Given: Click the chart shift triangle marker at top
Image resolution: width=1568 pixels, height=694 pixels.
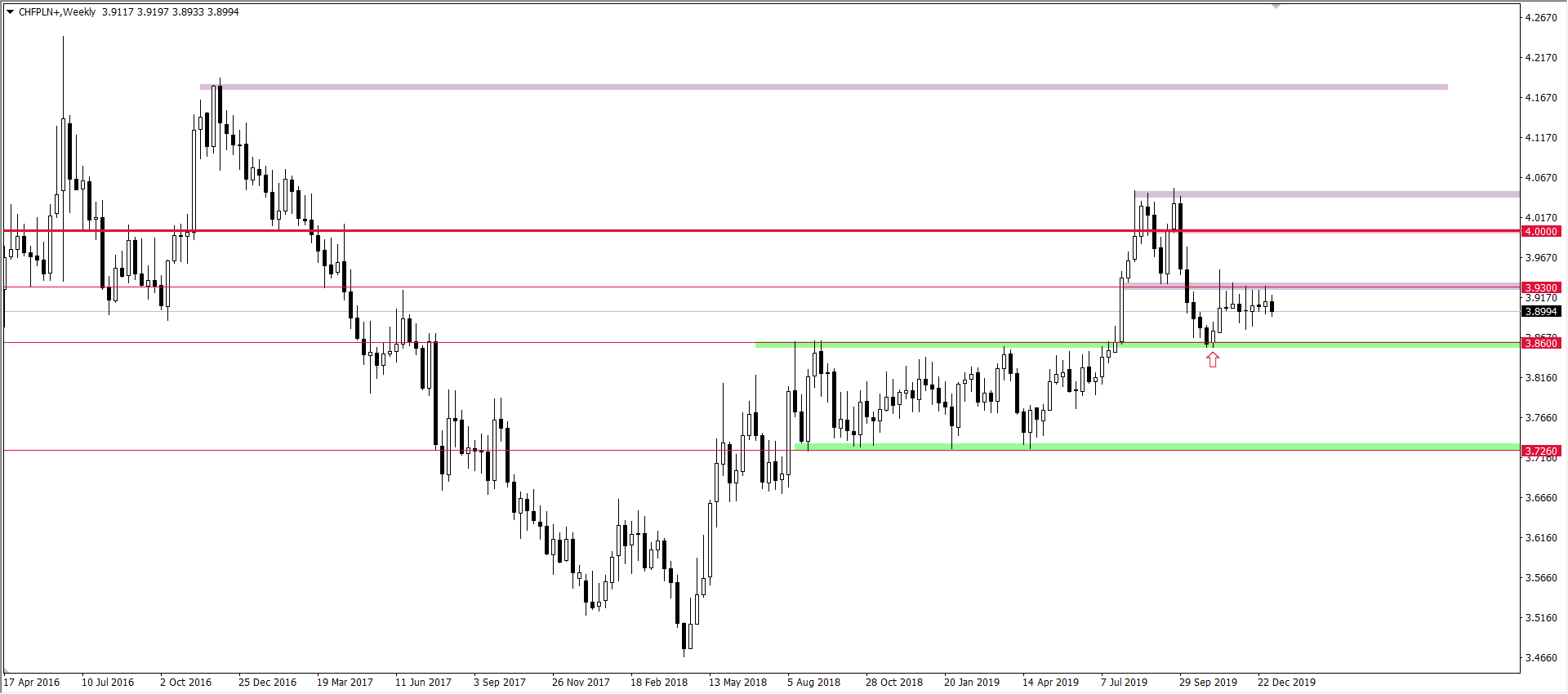Looking at the screenshot, I should point(1276,7).
